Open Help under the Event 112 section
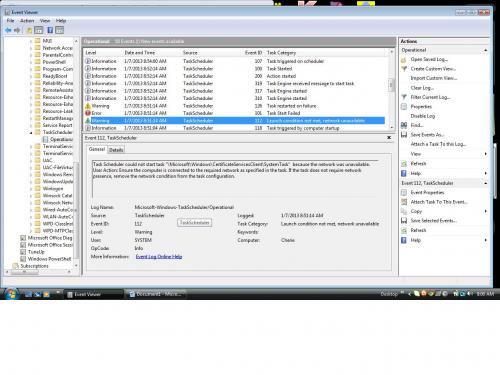 pos(416,240)
